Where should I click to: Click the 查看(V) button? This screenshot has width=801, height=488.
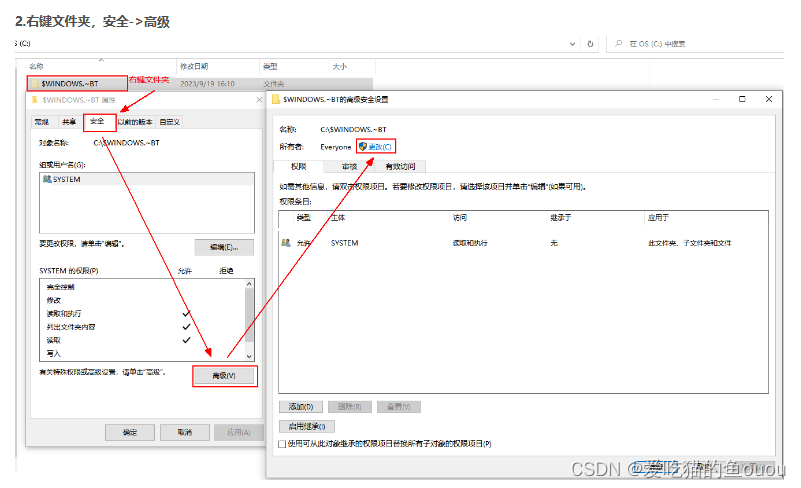(x=398, y=407)
